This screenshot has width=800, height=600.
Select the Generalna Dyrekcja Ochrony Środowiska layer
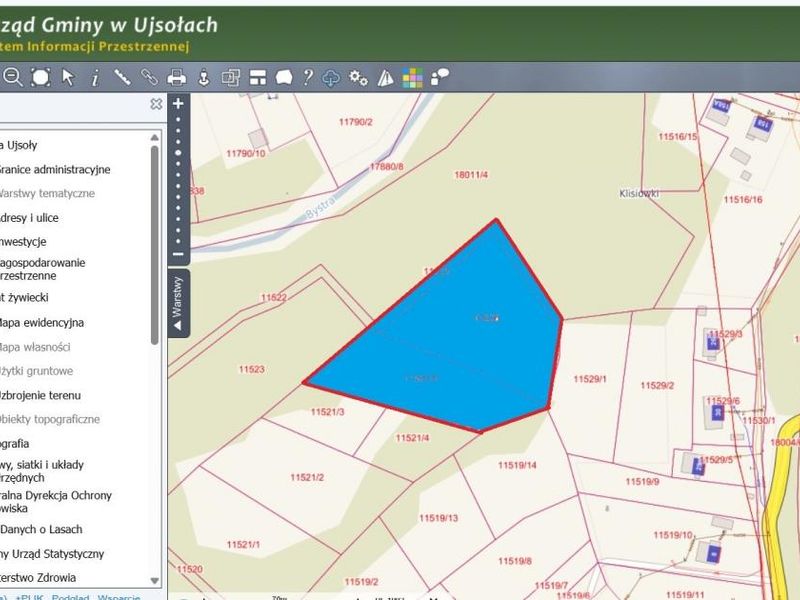point(56,502)
